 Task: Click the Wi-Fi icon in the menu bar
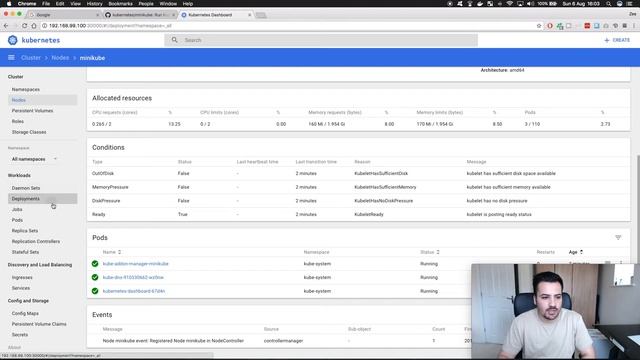(509, 4)
